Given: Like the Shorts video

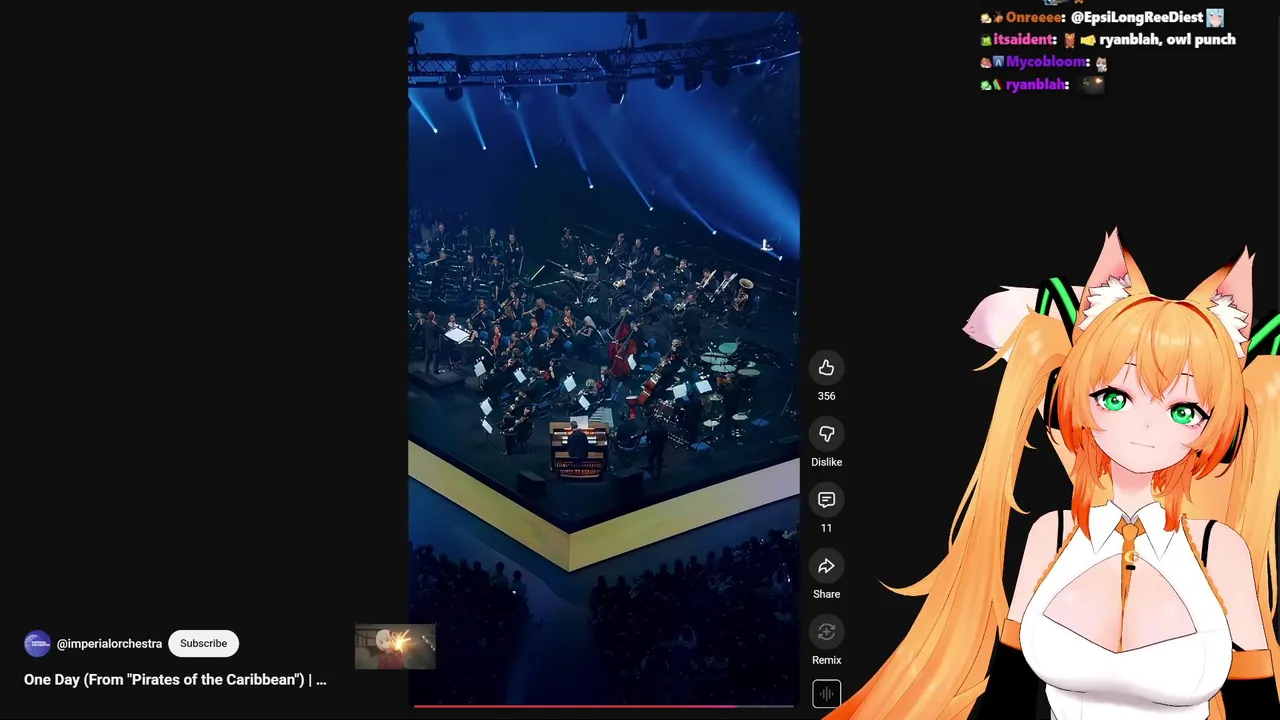Looking at the screenshot, I should click(x=826, y=368).
